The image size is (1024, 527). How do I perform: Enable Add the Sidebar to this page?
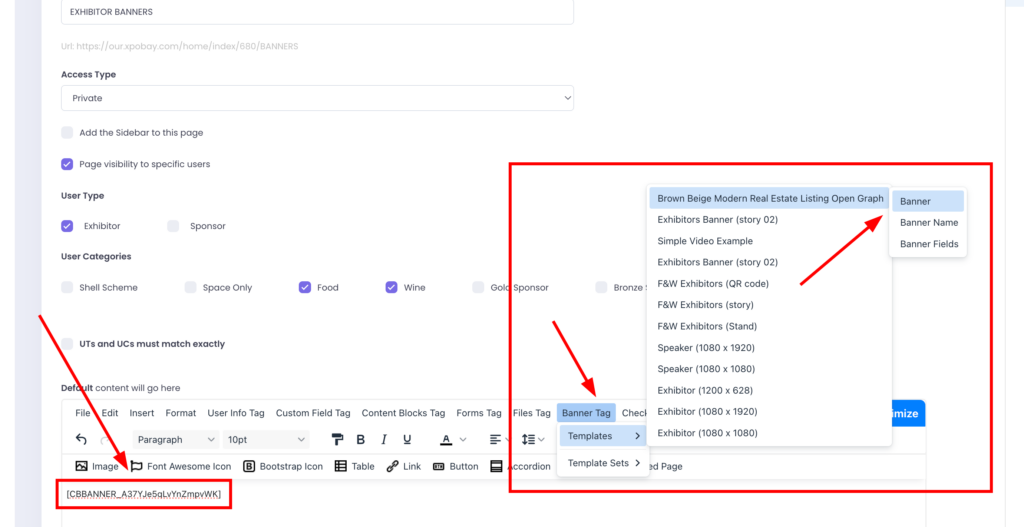[x=67, y=132]
